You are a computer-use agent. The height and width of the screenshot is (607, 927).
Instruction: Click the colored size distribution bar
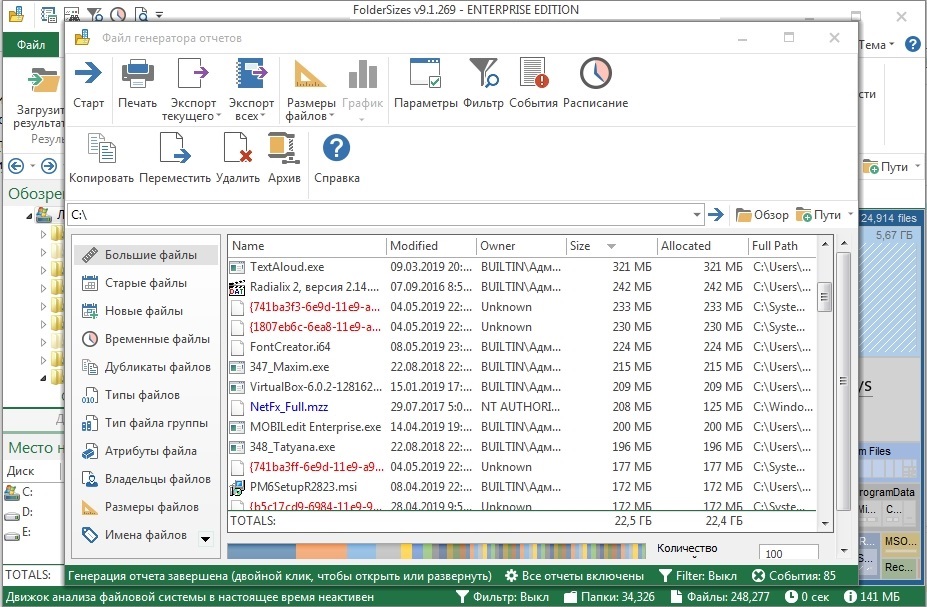tap(436, 551)
